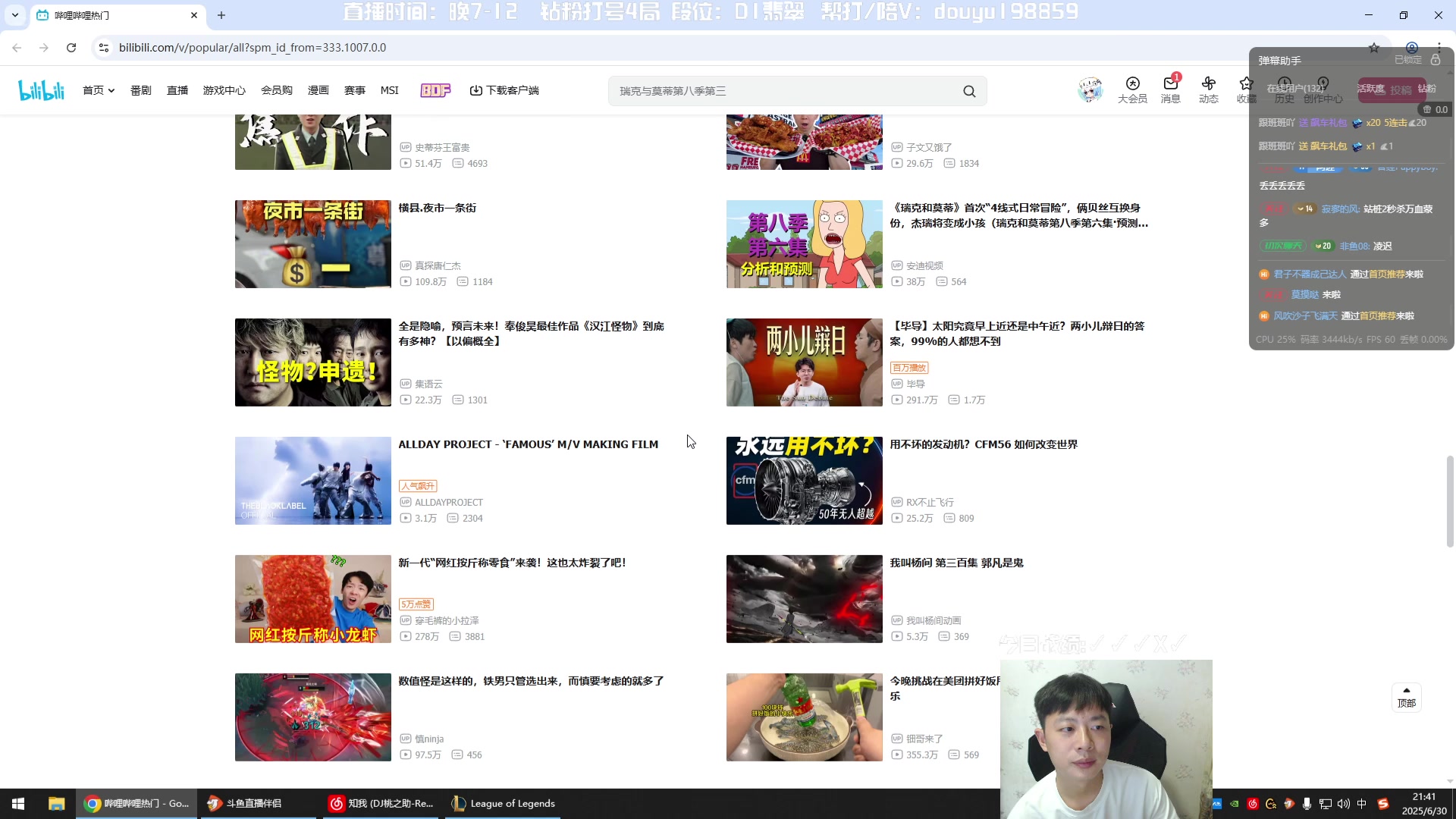
Task: Click the system volume tray icon
Action: (1344, 804)
